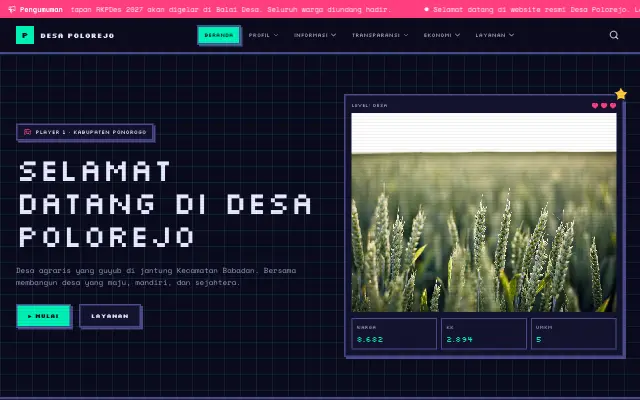Click the gamepad icon in Player 1 badge
640x400 pixels.
(x=27, y=132)
